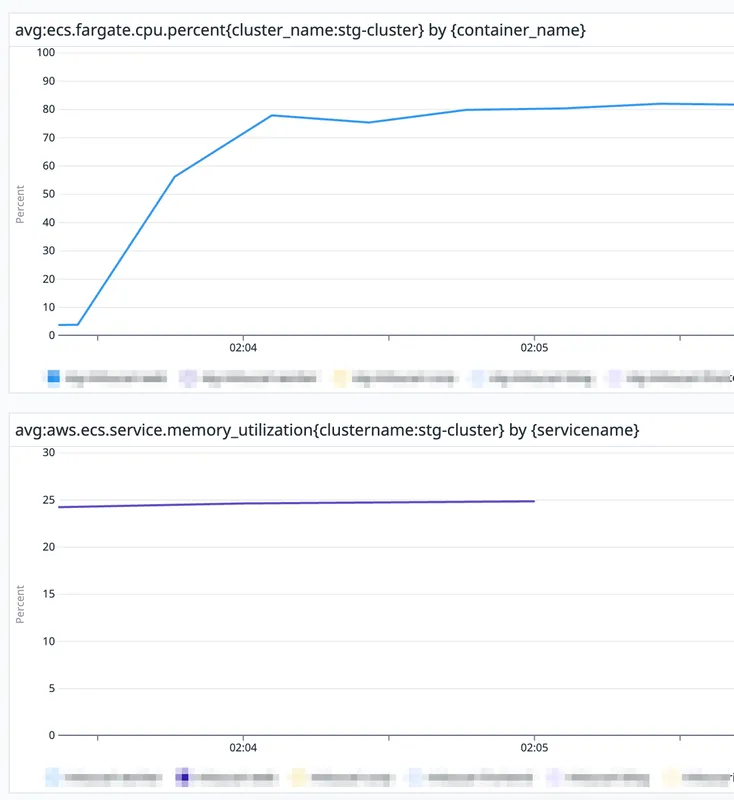The width and height of the screenshot is (734, 800).
Task: Click the blue legend swatch in the CPU chart
Action: coord(54,378)
